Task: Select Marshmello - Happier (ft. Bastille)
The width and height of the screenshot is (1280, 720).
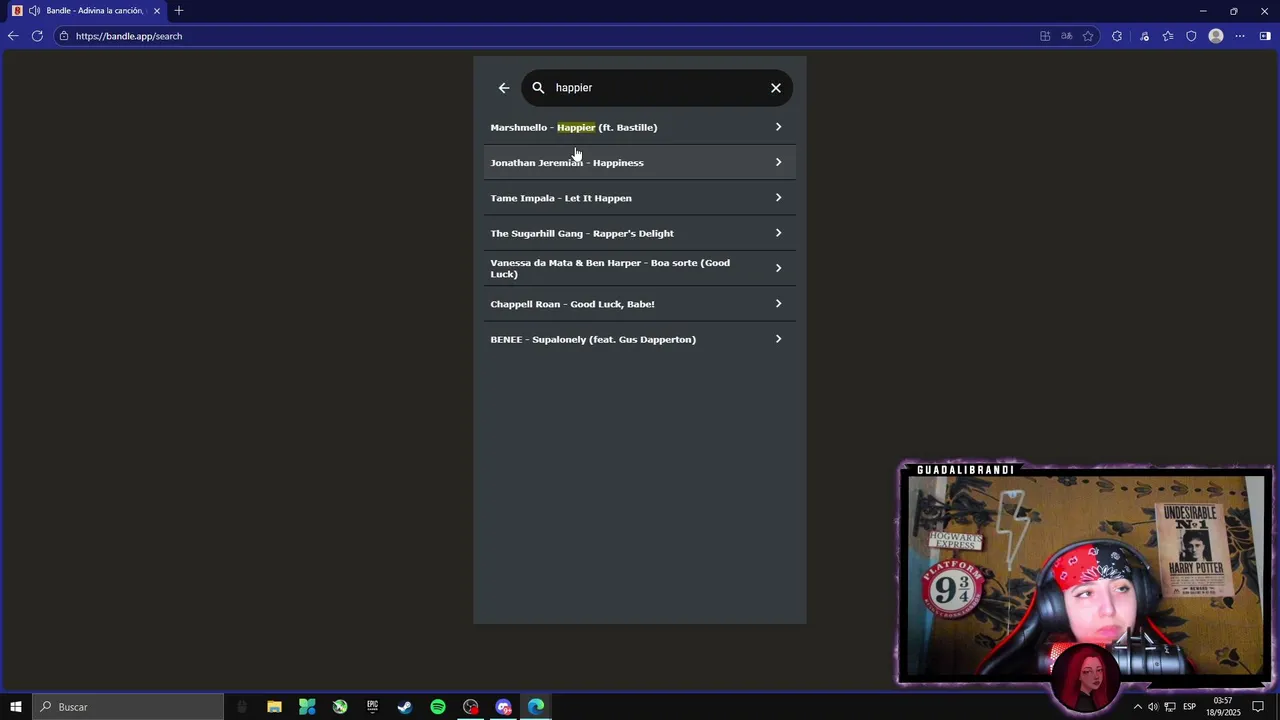Action: [640, 127]
